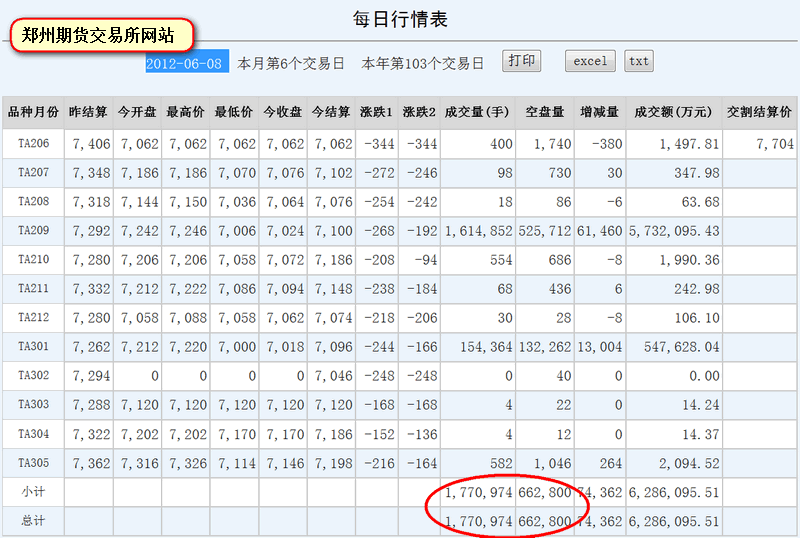Click the 郑州期货交易所网站 label box
The height and width of the screenshot is (538, 800).
coord(98,36)
